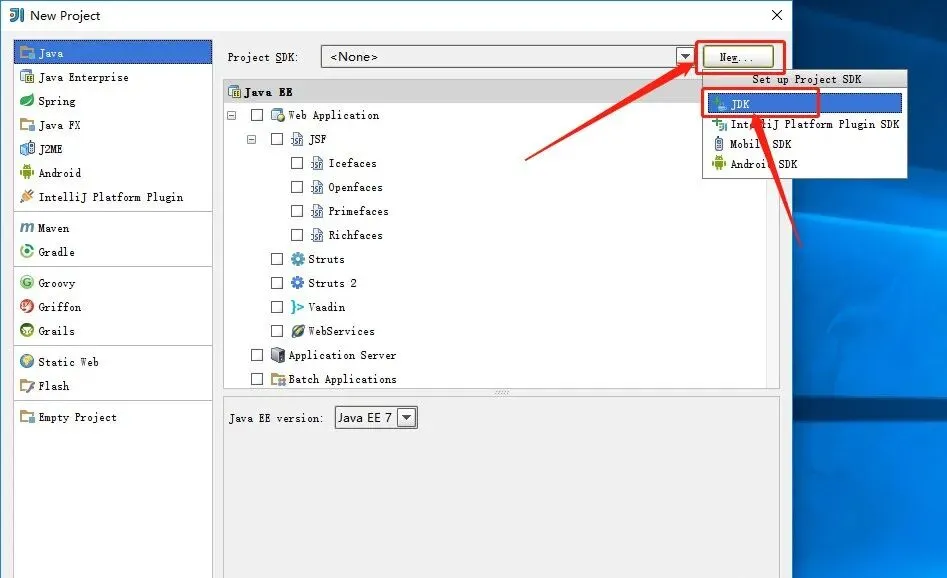Select the Java project type icon
Image resolution: width=947 pixels, height=578 pixels.
pos(27,53)
